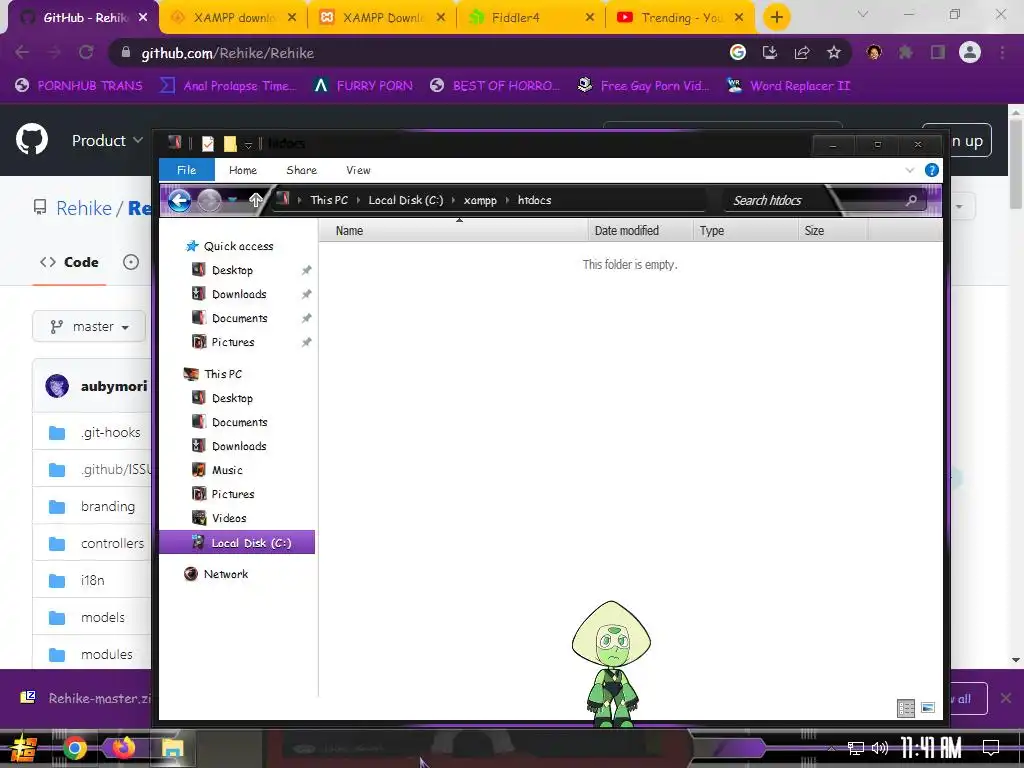Sort by Date modified column header

pos(640,231)
